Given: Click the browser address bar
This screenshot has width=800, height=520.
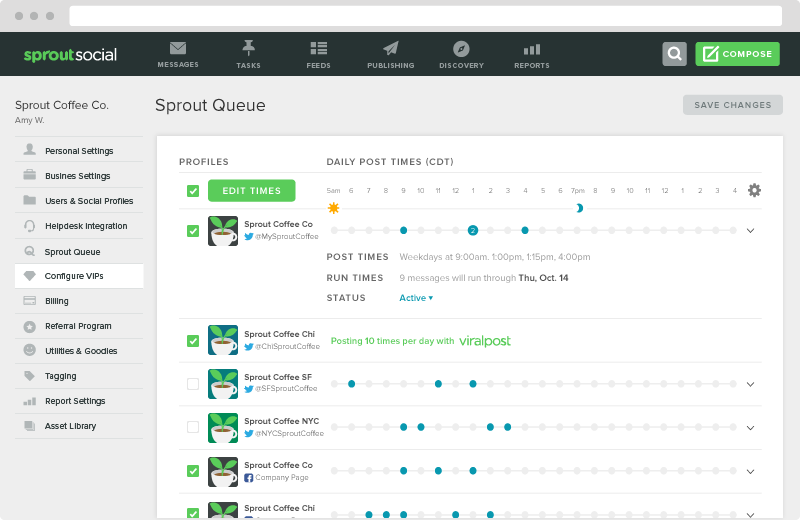Looking at the screenshot, I should [x=426, y=16].
